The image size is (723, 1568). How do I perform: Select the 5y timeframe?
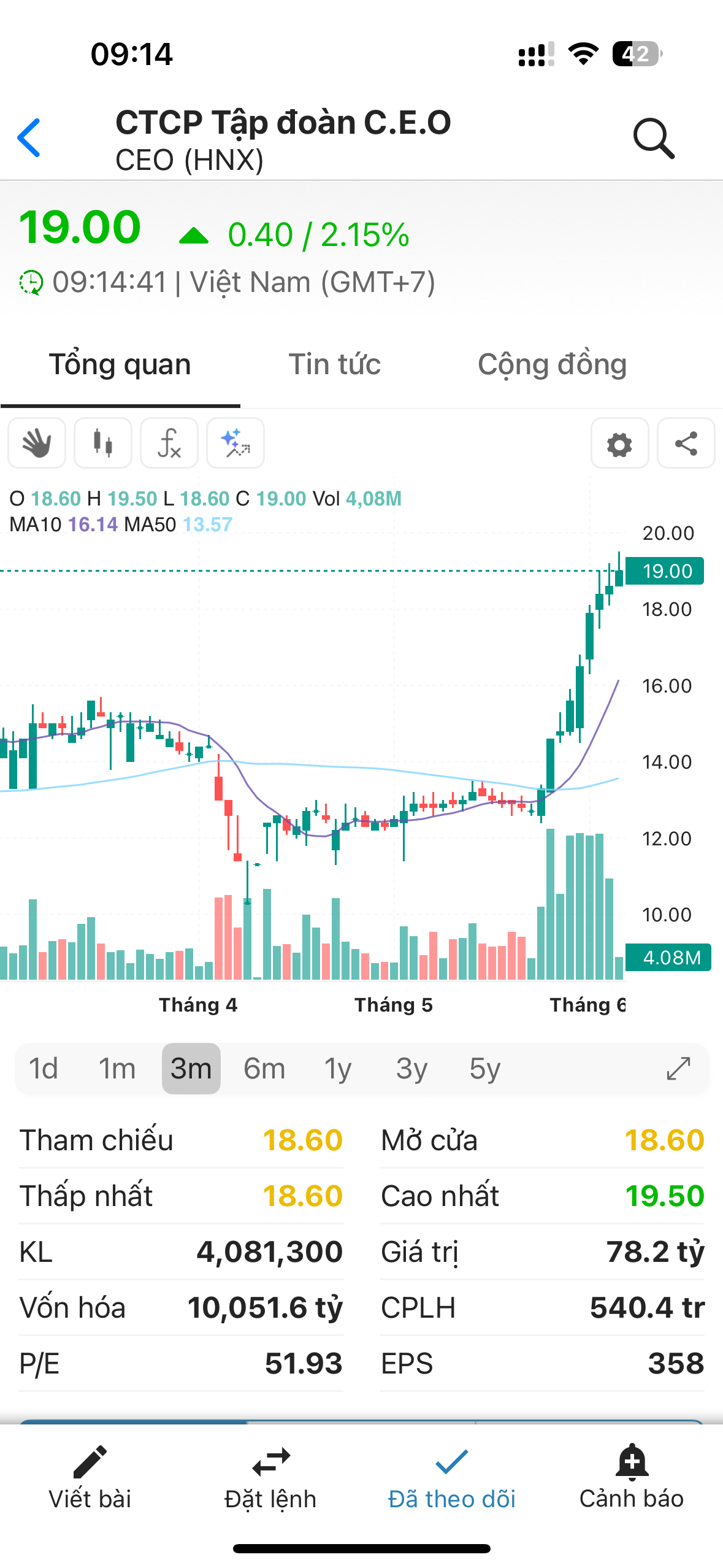coord(485,1069)
